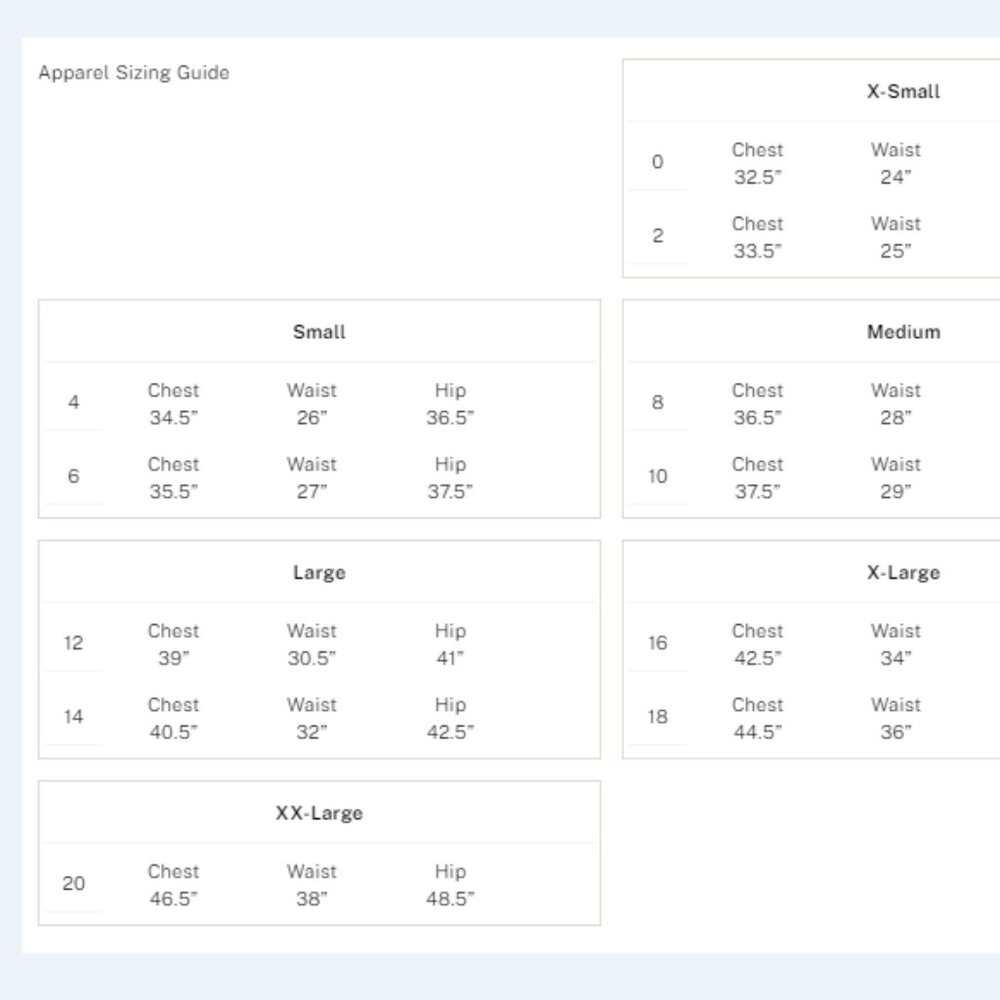Screen dimensions: 1000x1000
Task: Select the X-Large size header
Action: [903, 572]
